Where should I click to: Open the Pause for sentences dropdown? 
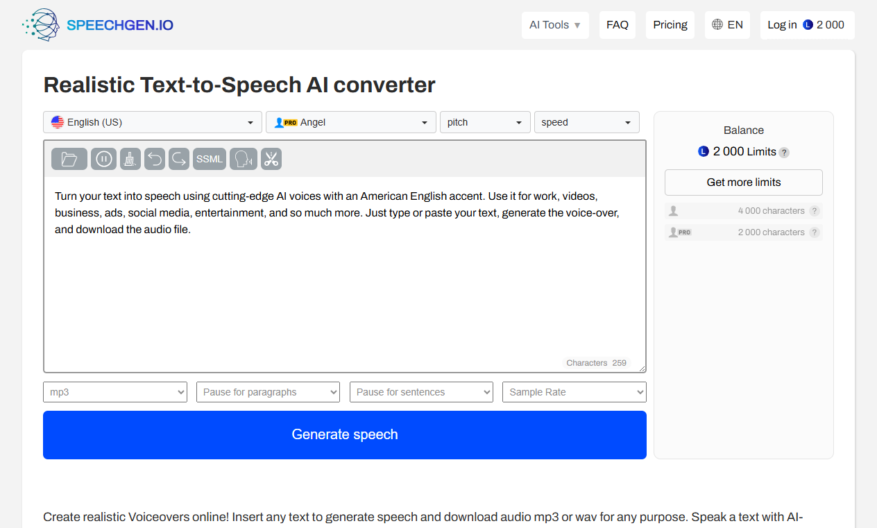pyautogui.click(x=421, y=392)
